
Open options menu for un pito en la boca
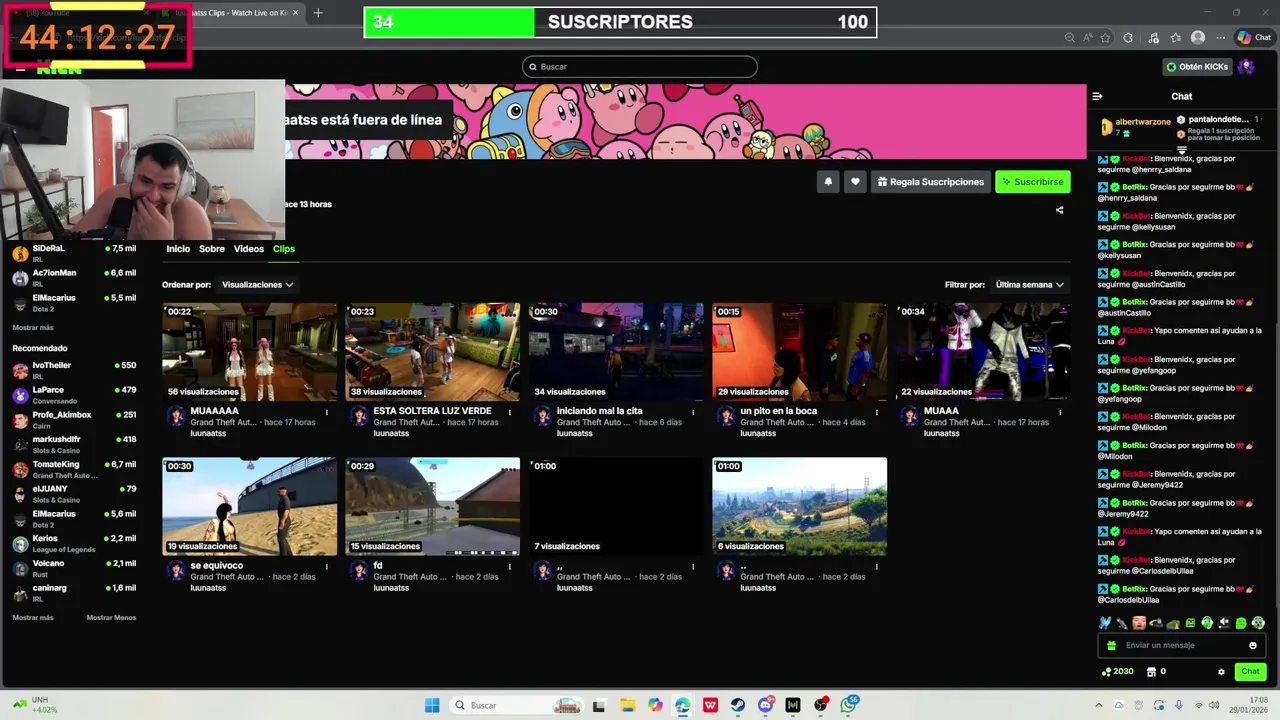point(877,411)
